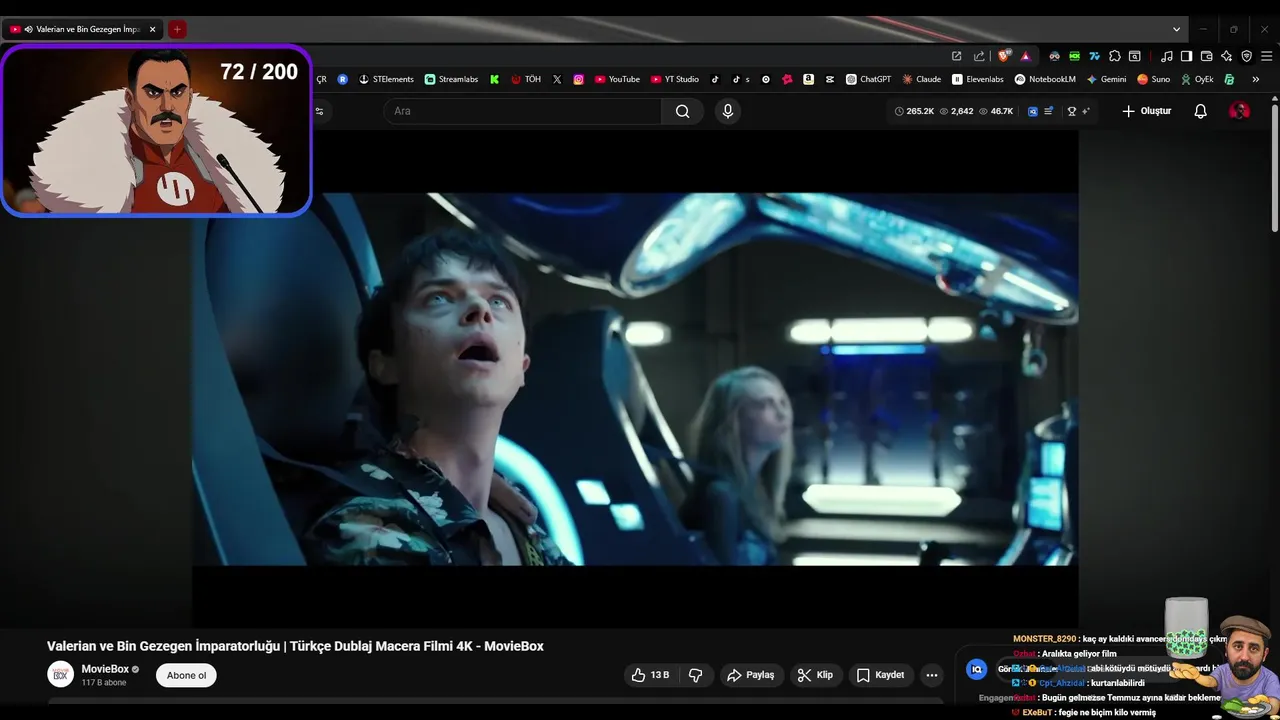Open the YouTube account avatar menu
This screenshot has height=720, width=1280.
coord(1239,111)
